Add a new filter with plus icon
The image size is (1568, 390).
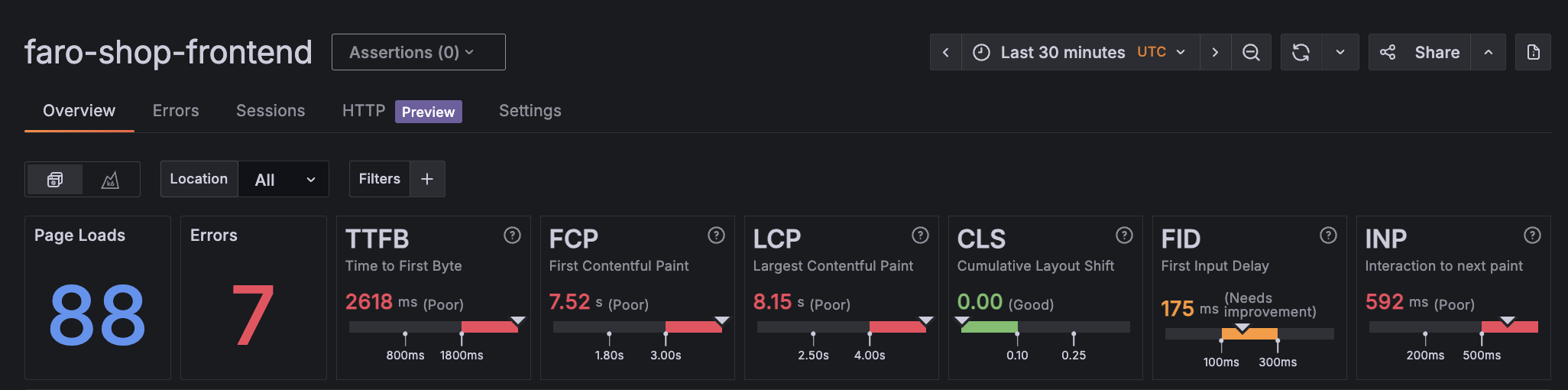tap(427, 179)
